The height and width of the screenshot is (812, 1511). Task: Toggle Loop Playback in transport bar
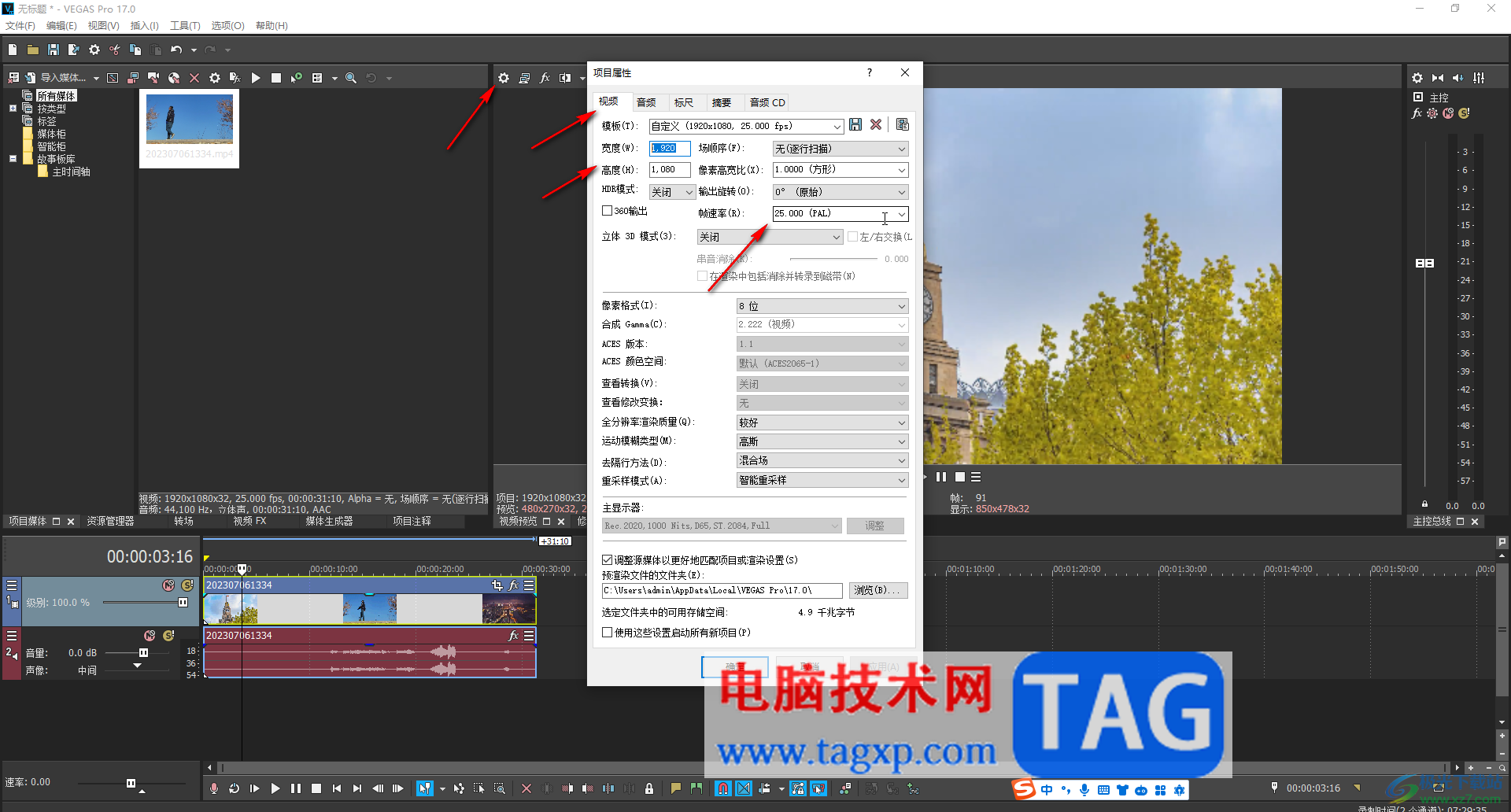pos(235,788)
